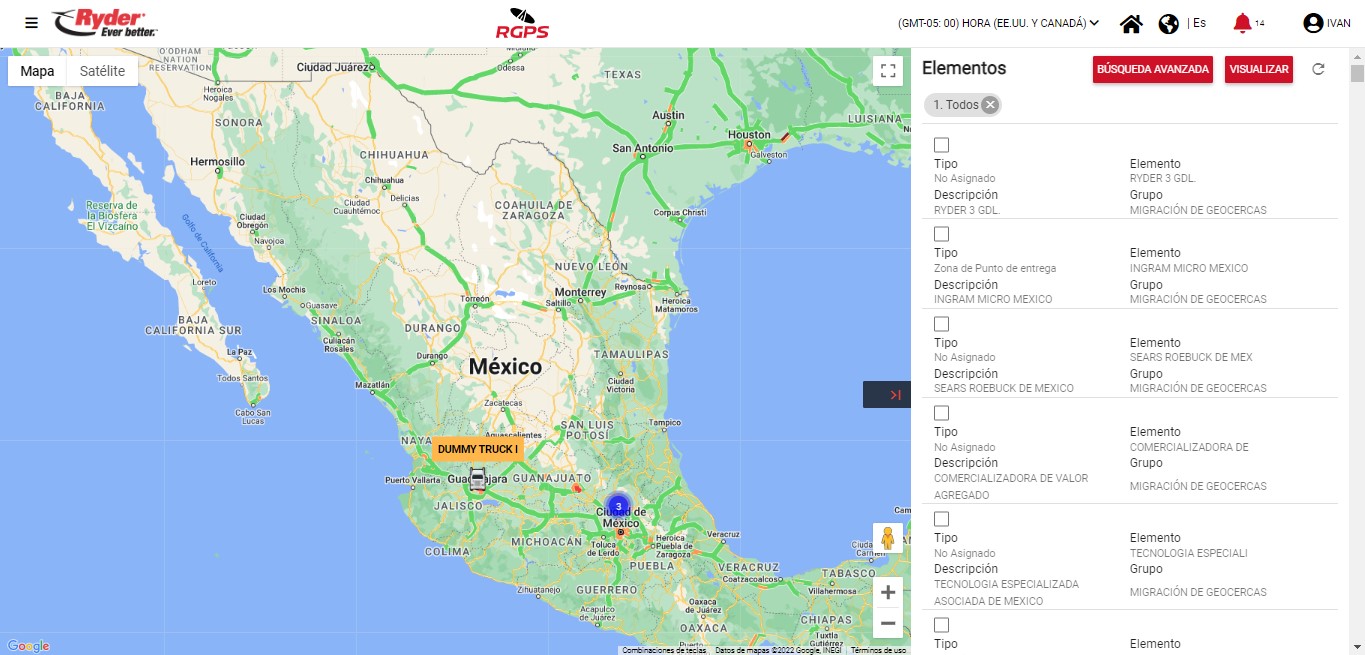The image size is (1365, 655).
Task: Check the RYDER 3 GDL. checkbox
Action: click(941, 145)
